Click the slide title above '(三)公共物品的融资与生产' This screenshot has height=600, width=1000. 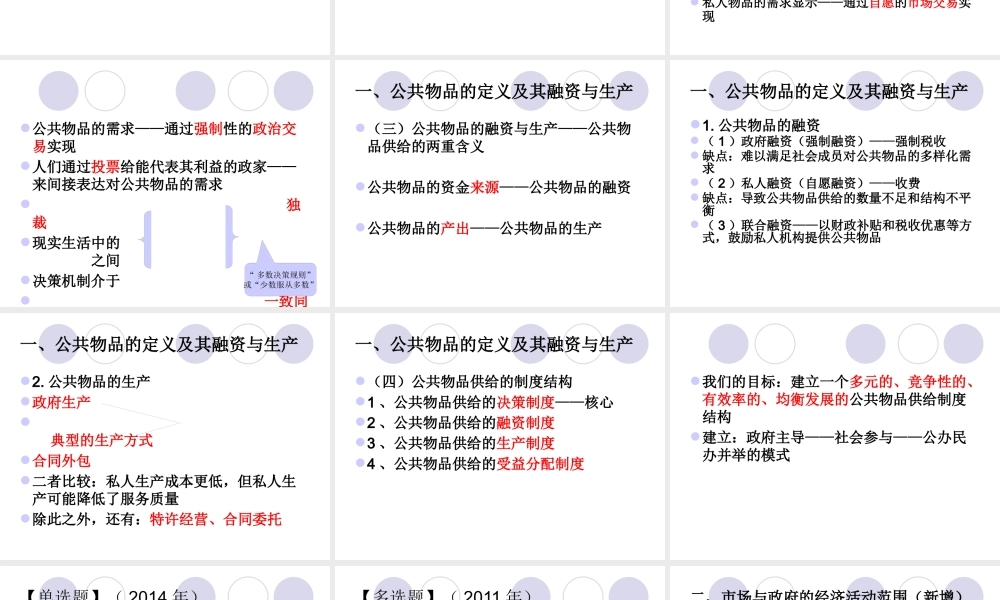click(x=494, y=92)
